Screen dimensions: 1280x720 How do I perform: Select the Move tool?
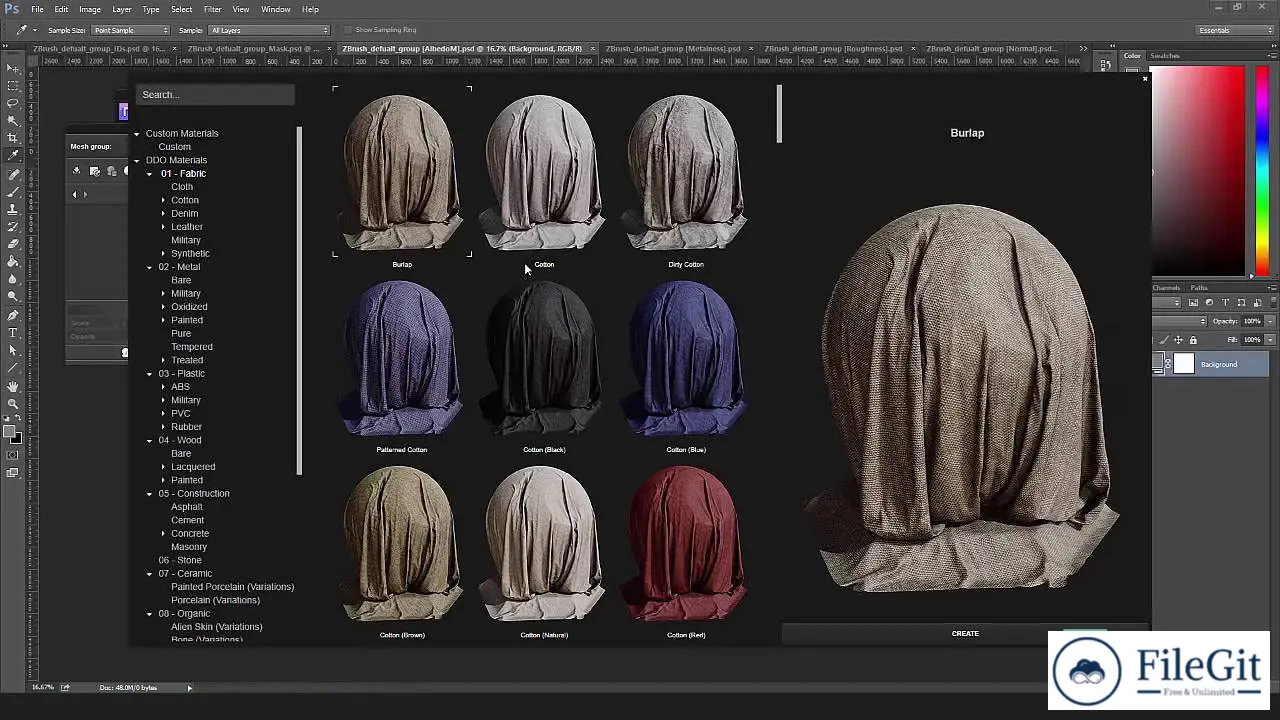click(13, 68)
